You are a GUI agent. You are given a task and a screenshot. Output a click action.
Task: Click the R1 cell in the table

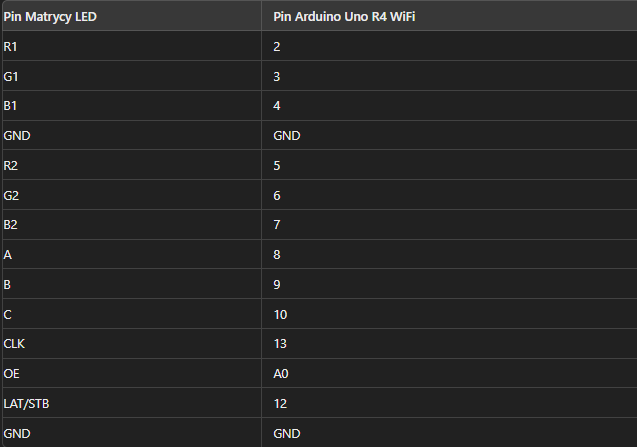coord(10,47)
